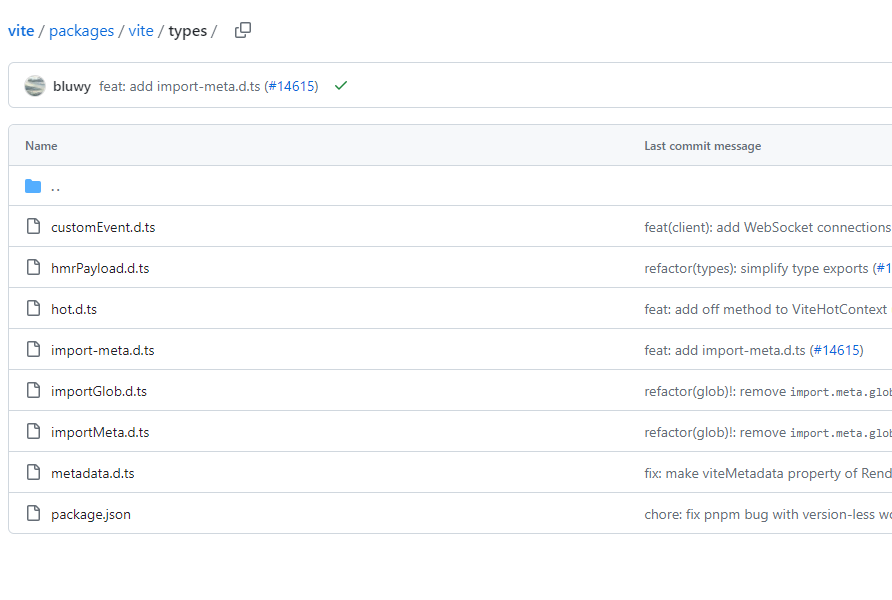Click the file icon beside package.json
The width and height of the screenshot is (892, 600).
tap(33, 514)
